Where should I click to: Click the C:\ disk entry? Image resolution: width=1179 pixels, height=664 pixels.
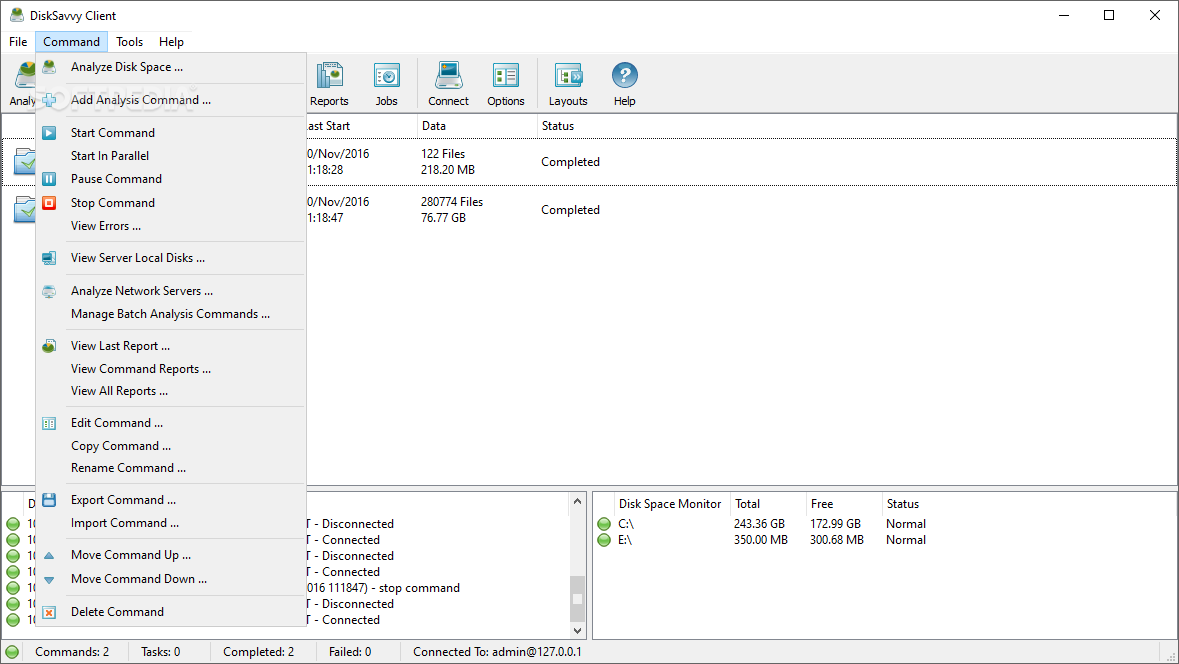pos(626,524)
